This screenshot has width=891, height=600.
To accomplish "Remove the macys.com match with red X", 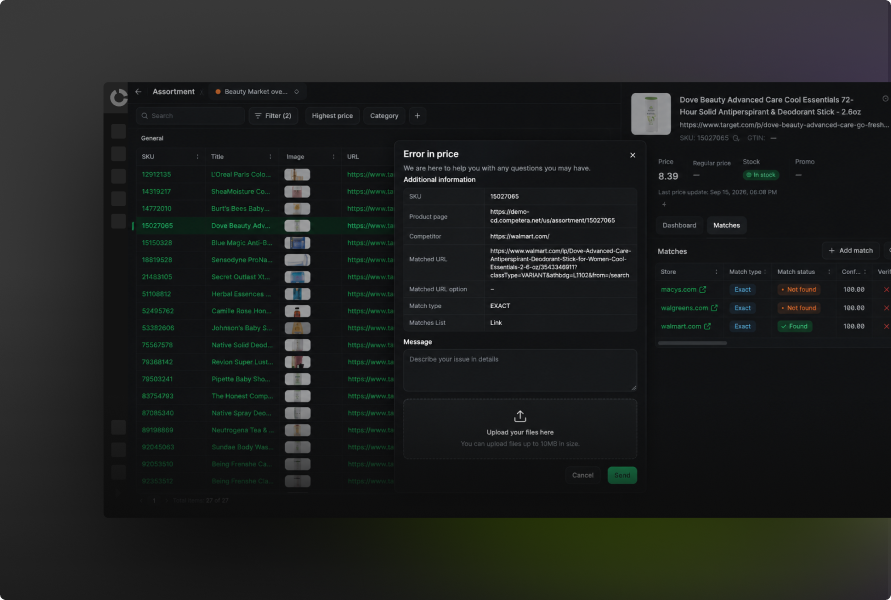I will (x=886, y=289).
